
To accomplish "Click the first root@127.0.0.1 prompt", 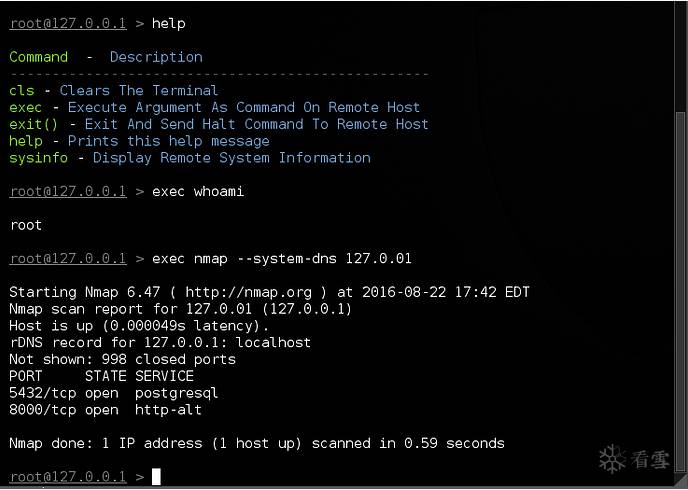I will click(68, 23).
